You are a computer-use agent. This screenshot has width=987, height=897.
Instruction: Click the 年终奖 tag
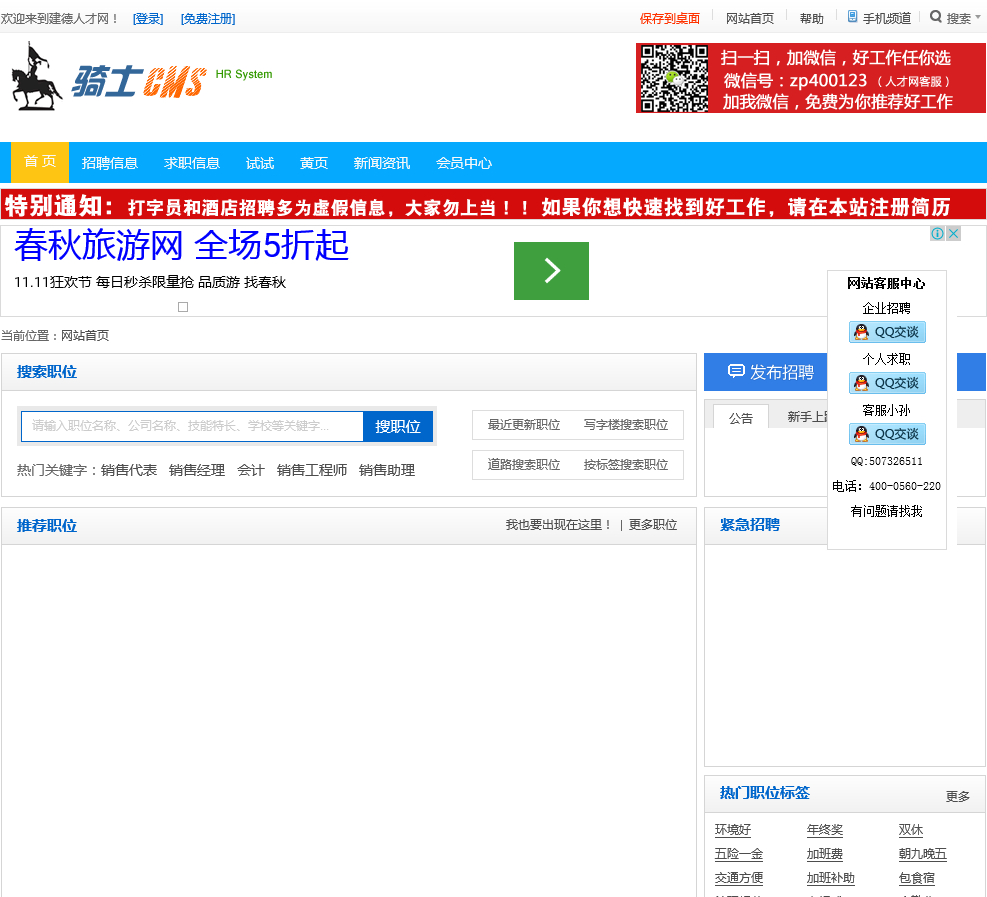tap(825, 830)
